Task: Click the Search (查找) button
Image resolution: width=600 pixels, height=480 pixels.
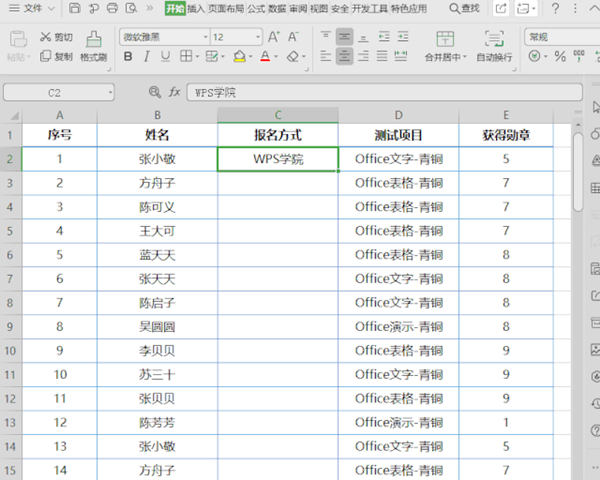Action: coord(463,9)
